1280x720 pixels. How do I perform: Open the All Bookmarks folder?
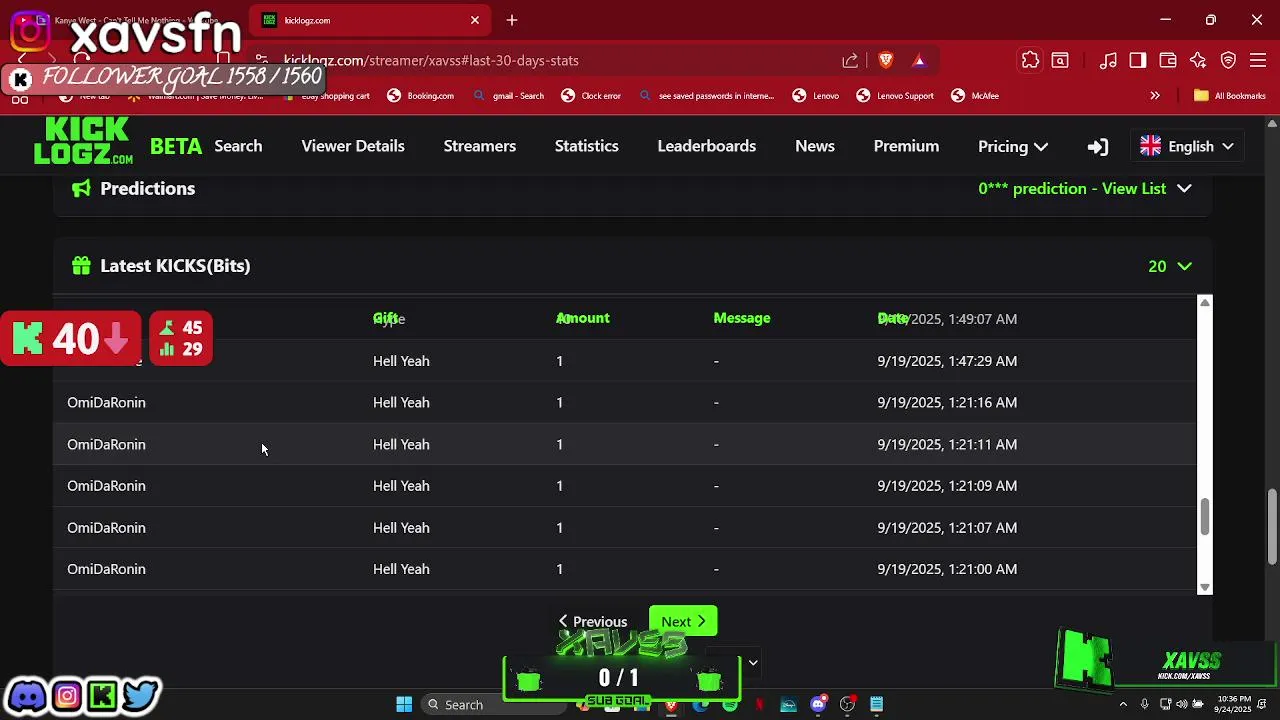tap(1229, 96)
